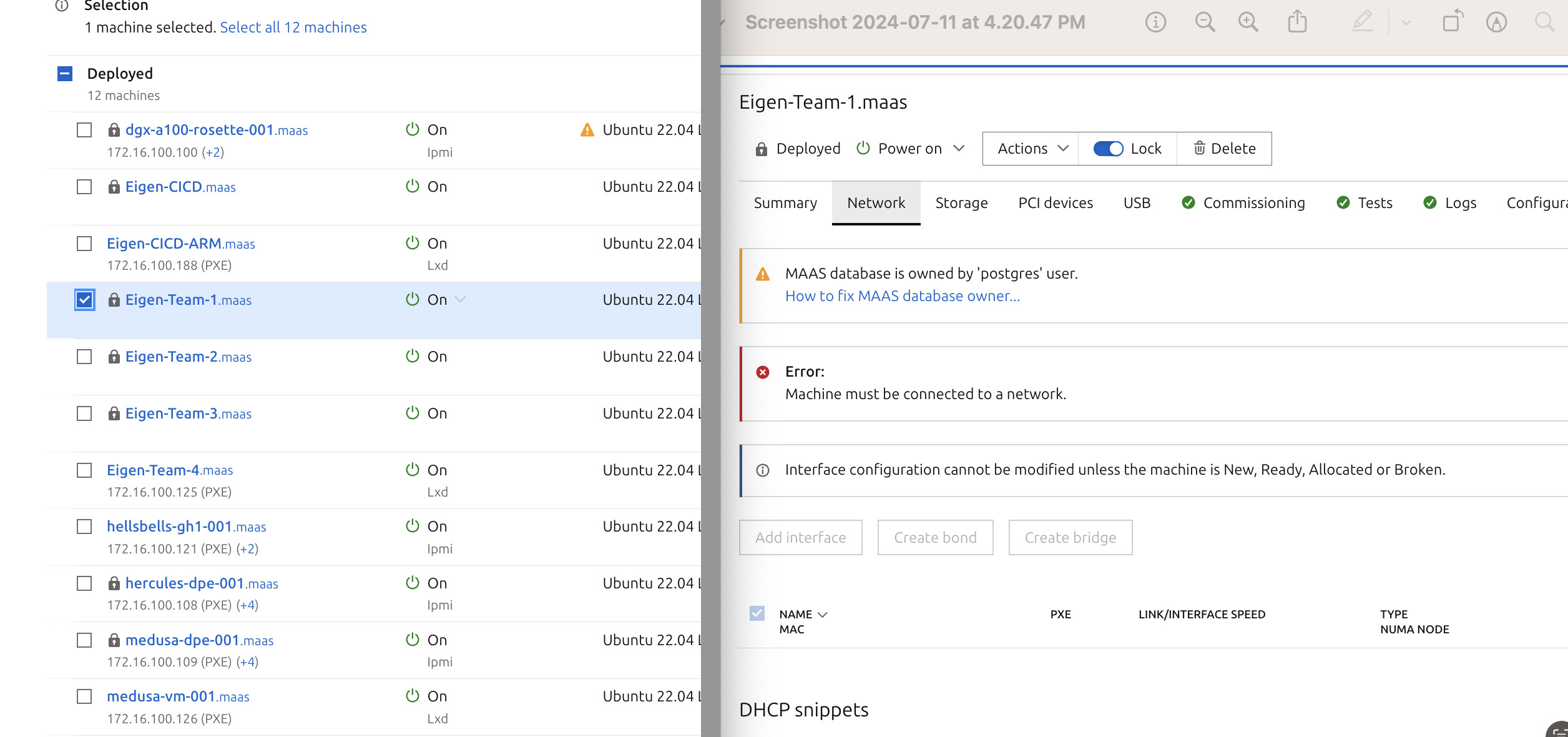Click the green check icon on Commissioning tab
The image size is (1568, 737).
(1188, 202)
